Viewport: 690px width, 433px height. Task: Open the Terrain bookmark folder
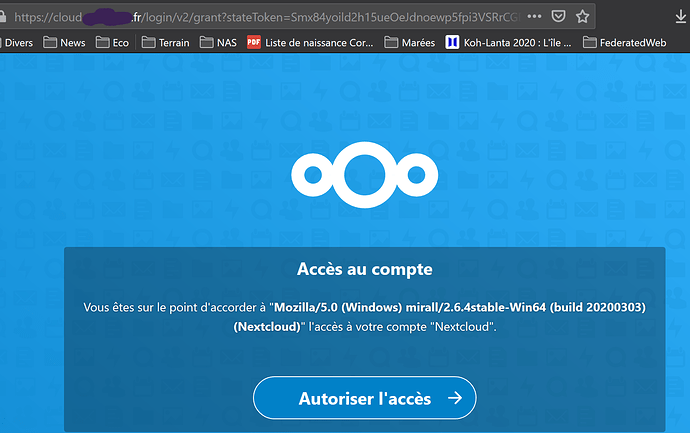[x=165, y=43]
